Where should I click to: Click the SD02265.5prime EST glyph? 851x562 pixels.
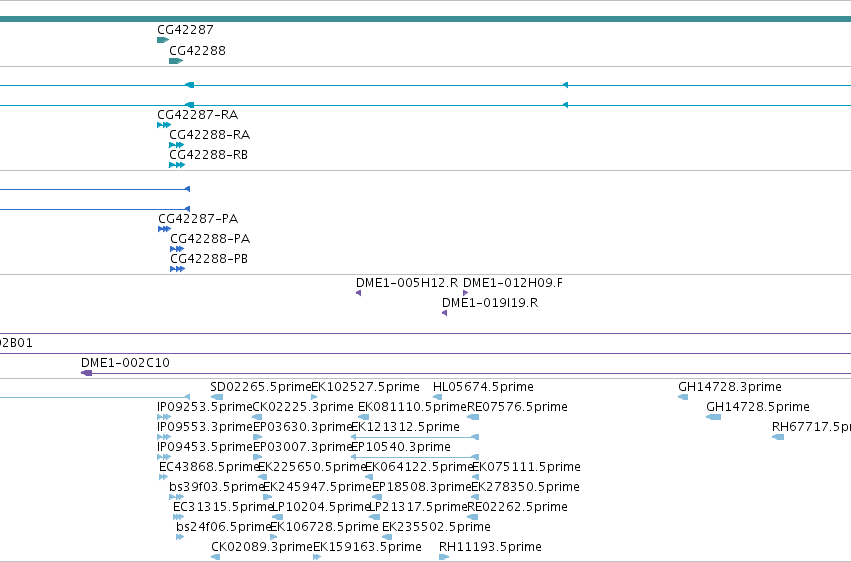(x=217, y=398)
